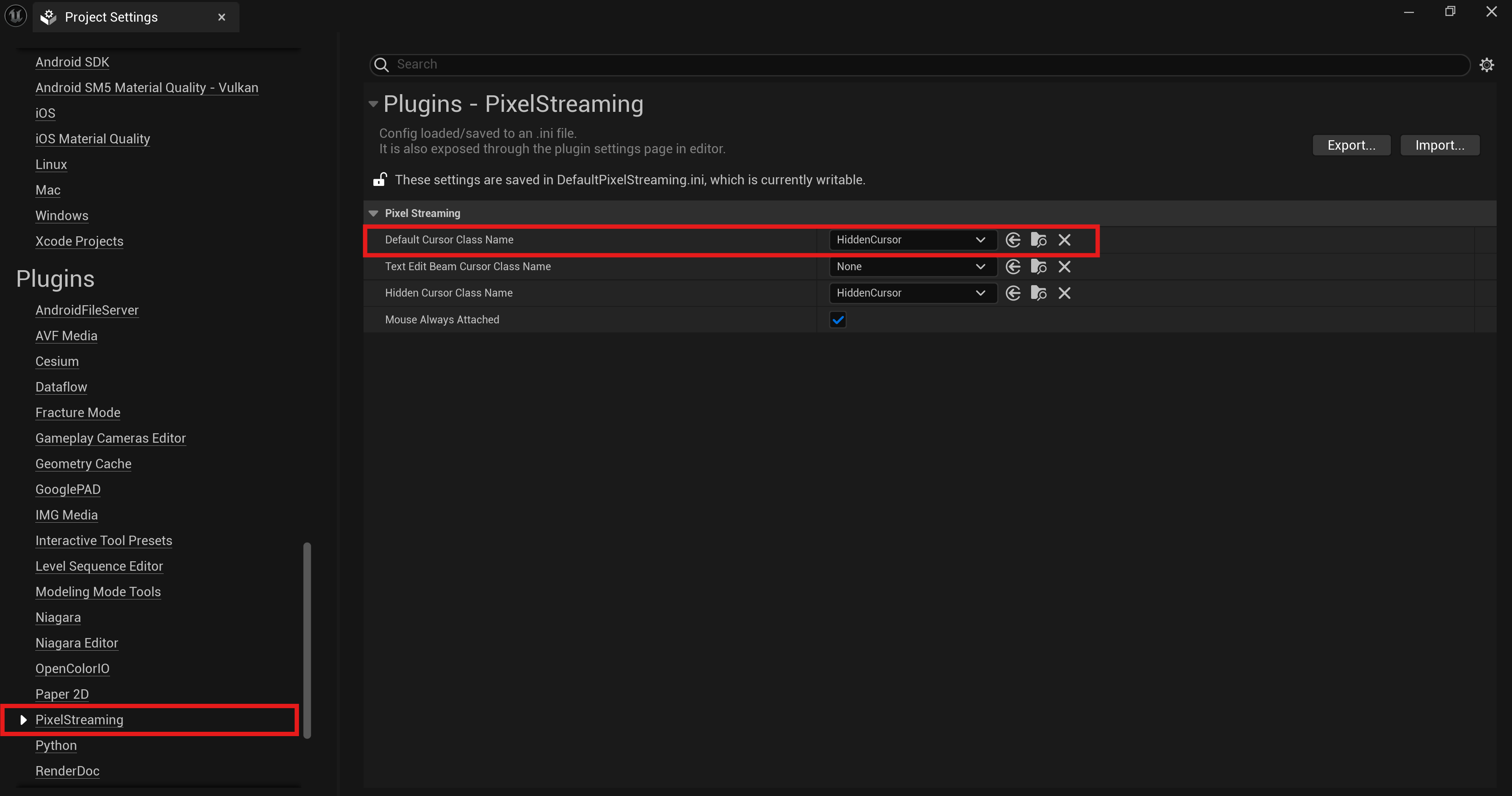Clear the Default Cursor Class Name value

pos(1064,239)
